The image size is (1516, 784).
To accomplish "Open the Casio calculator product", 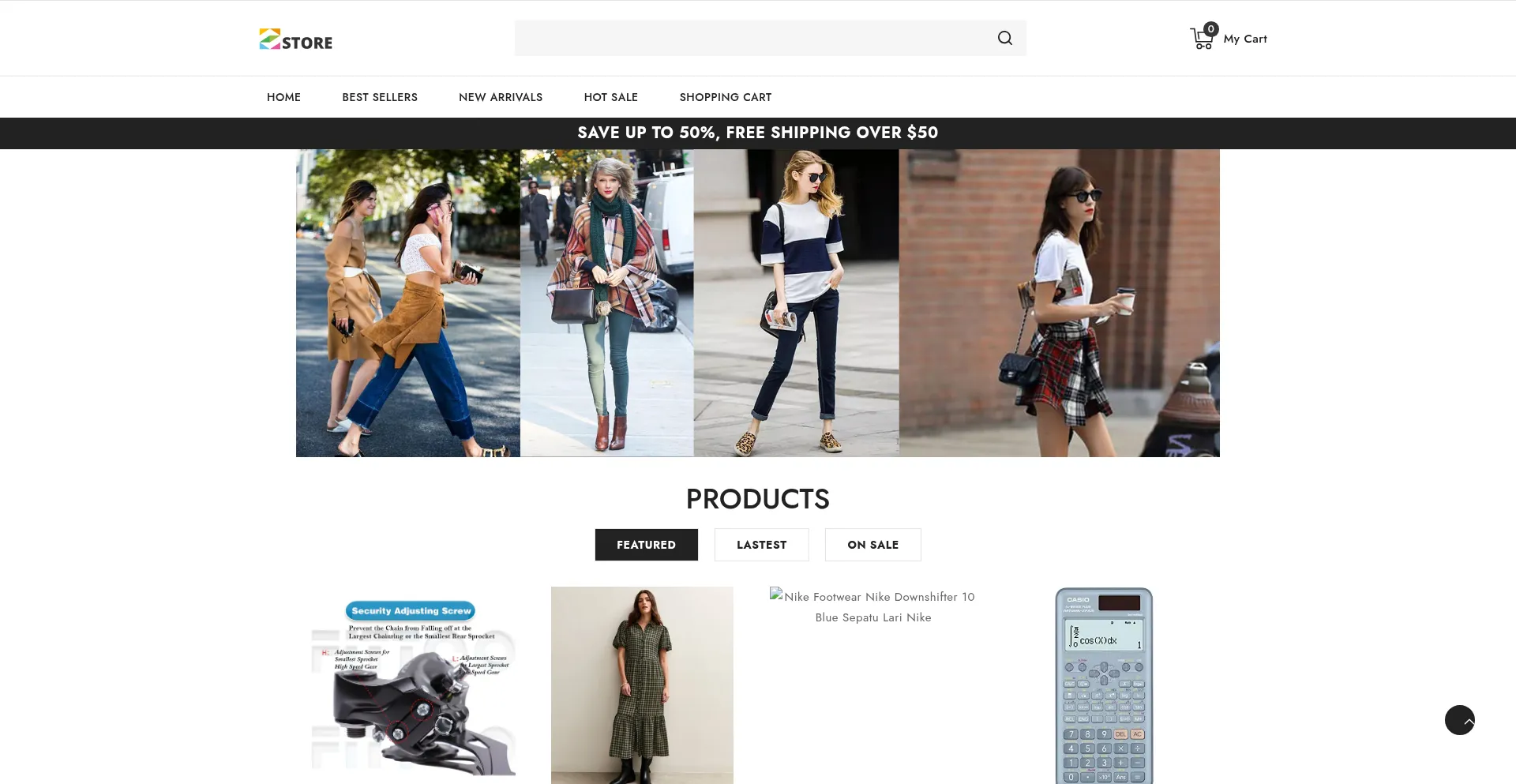I will (x=1103, y=685).
